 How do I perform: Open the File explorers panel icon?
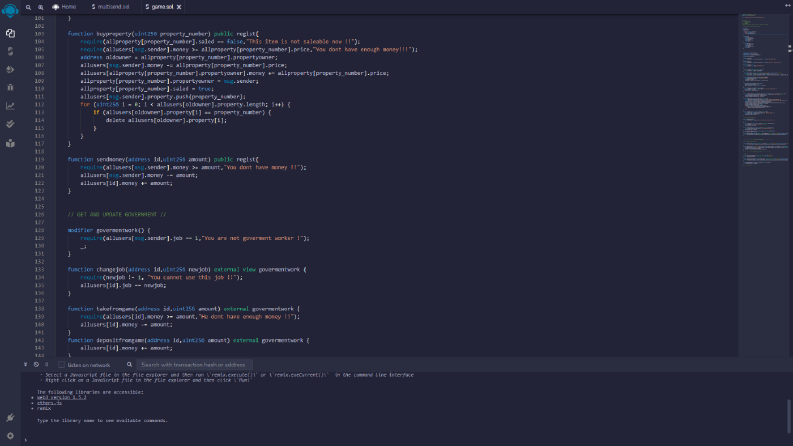pyautogui.click(x=10, y=33)
